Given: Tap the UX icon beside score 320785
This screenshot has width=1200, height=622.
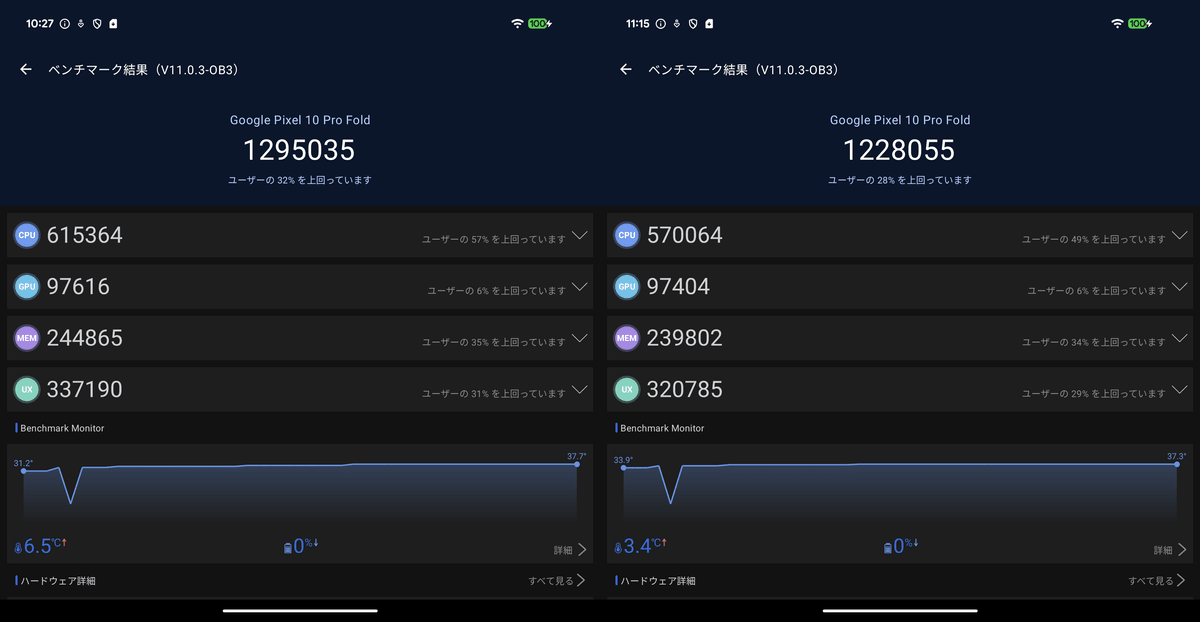Looking at the screenshot, I should (x=627, y=390).
